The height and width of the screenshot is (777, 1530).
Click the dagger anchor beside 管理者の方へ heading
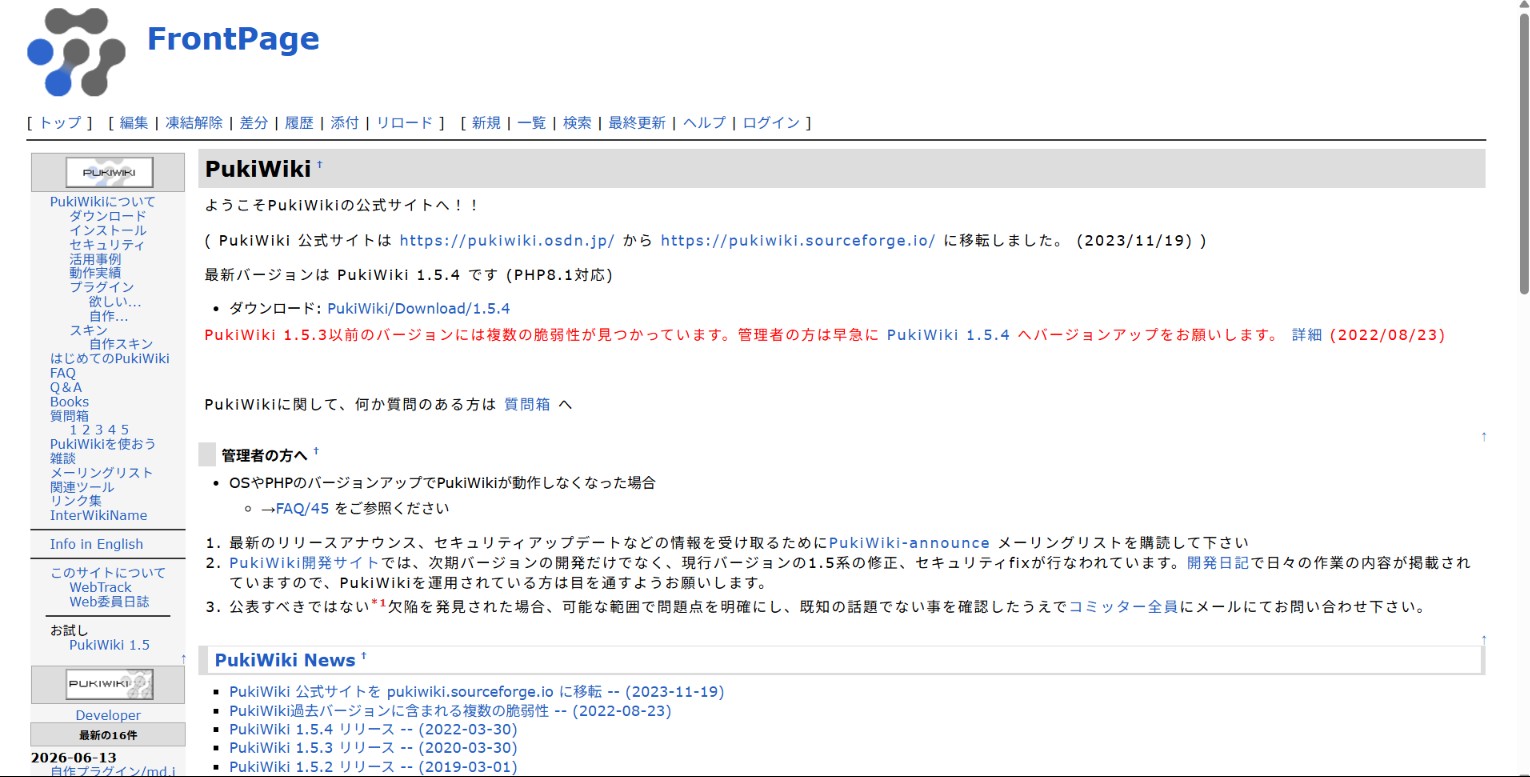click(316, 451)
